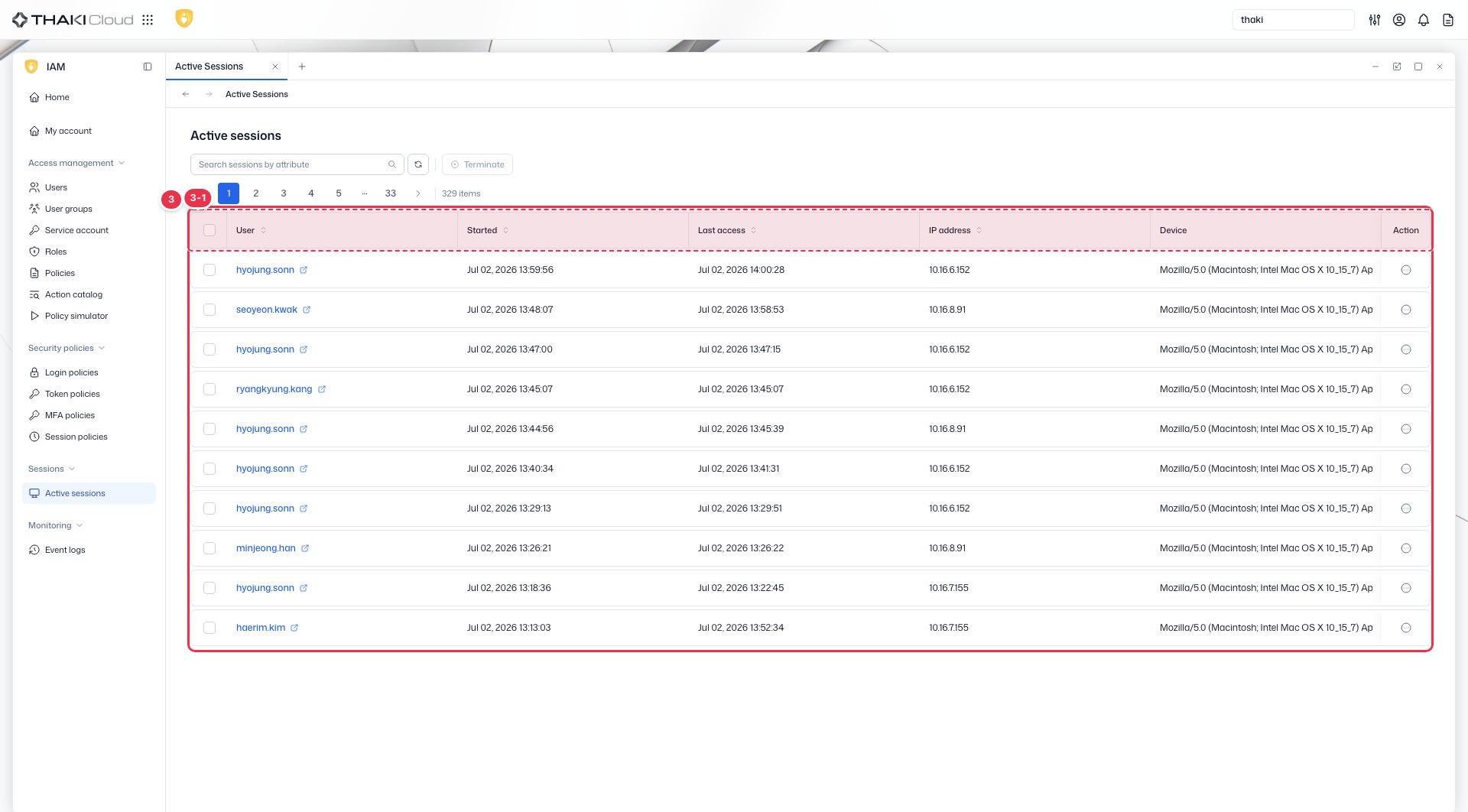Open the app grid launcher icon
Image resolution: width=1468 pixels, height=812 pixels.
pyautogui.click(x=148, y=20)
